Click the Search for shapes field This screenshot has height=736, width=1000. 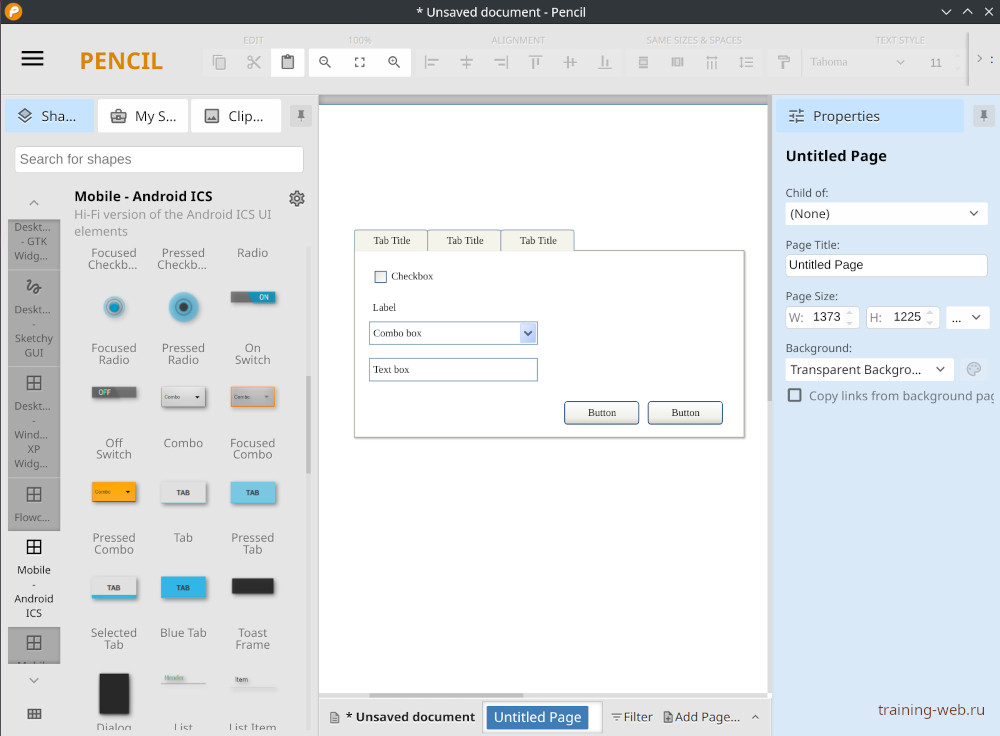tap(159, 159)
